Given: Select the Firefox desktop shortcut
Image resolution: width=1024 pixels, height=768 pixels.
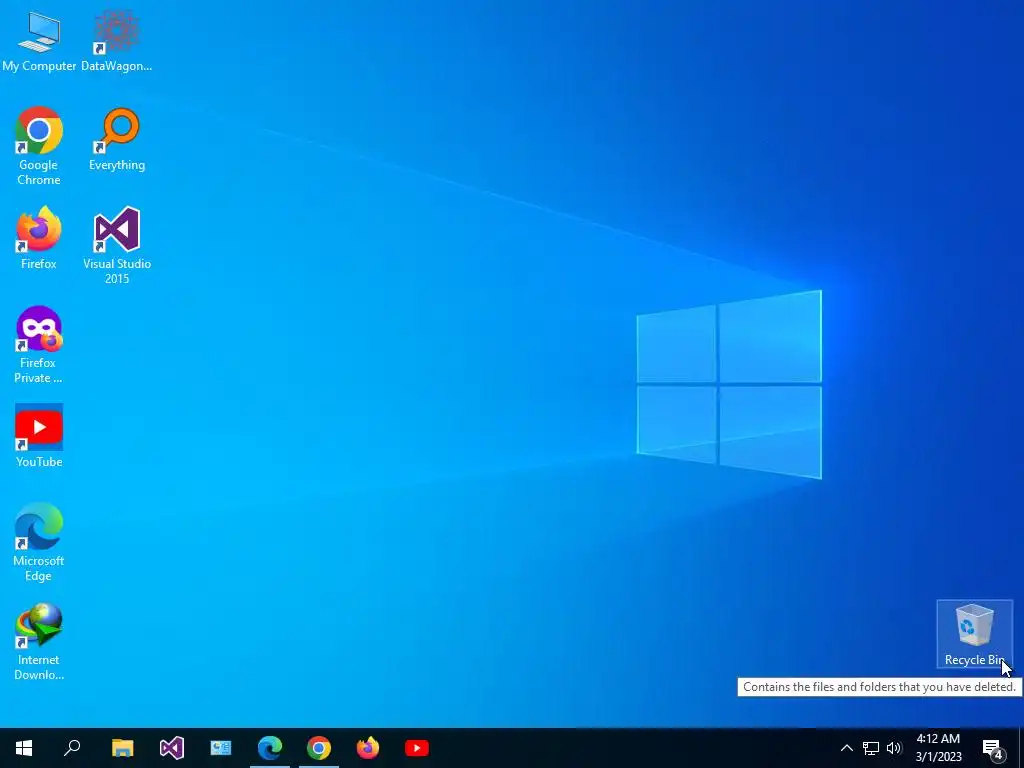Looking at the screenshot, I should point(39,238).
